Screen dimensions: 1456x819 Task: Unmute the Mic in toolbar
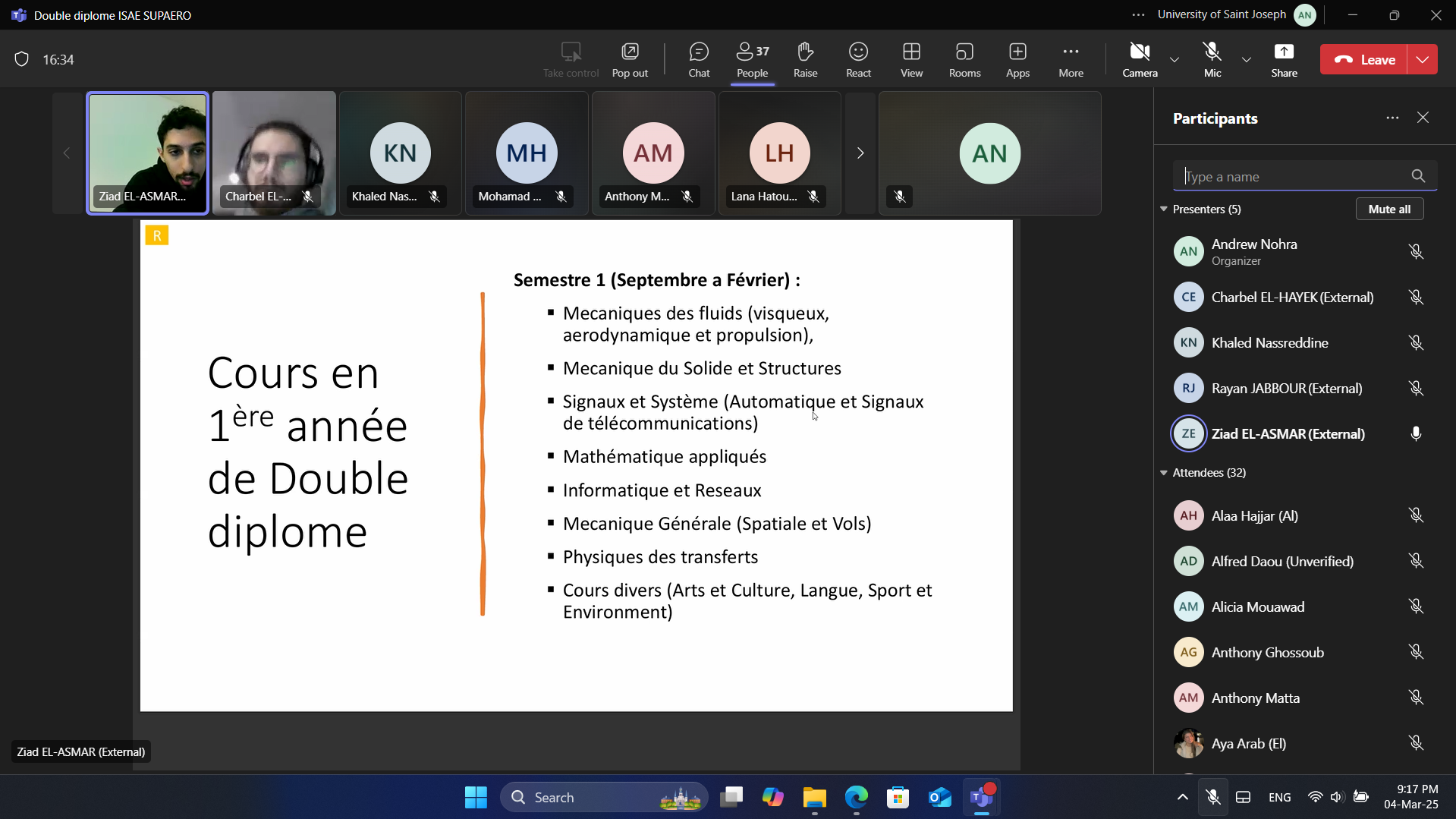[x=1212, y=59]
